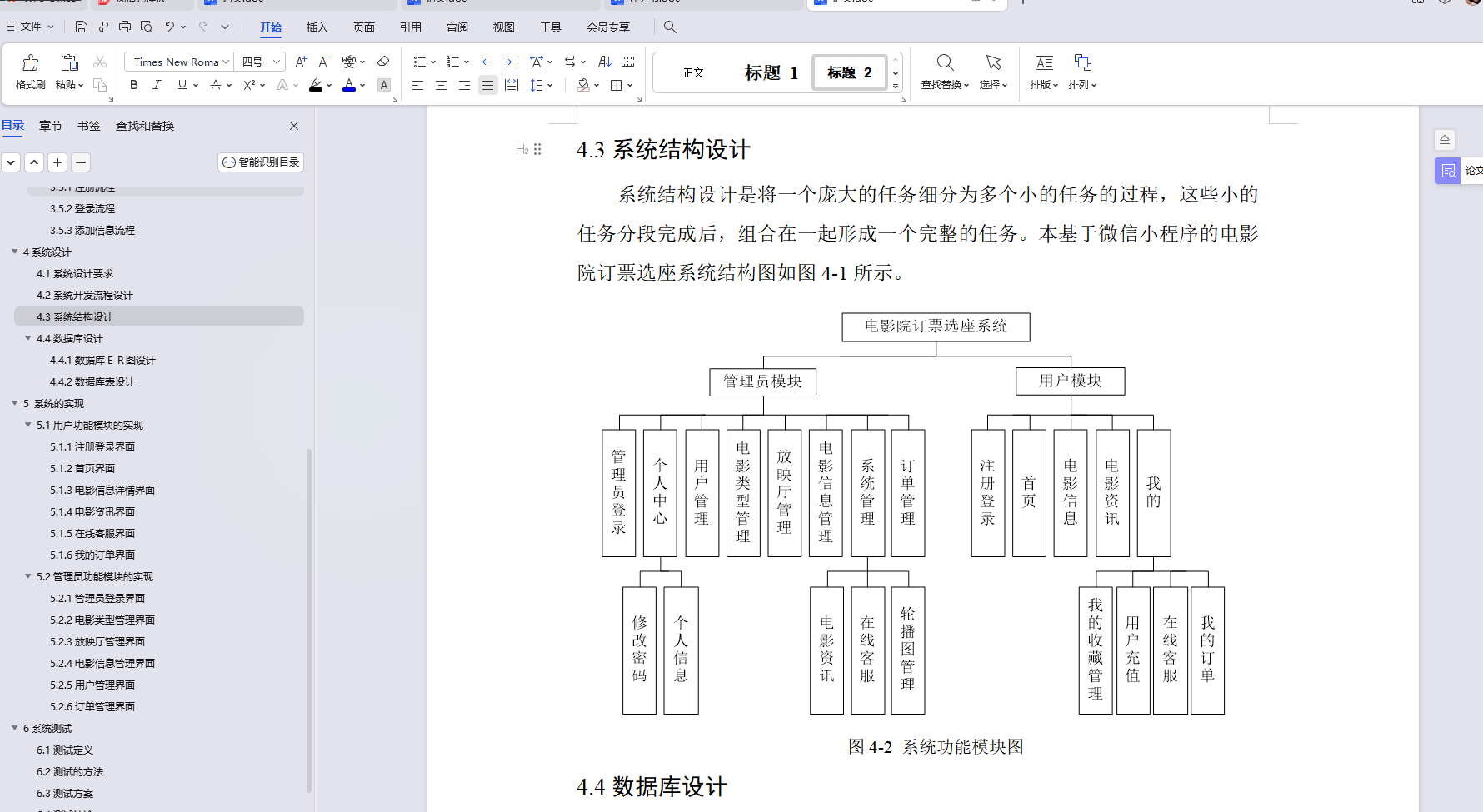This screenshot has width=1483, height=812.
Task: Apply the 正文 body style
Action: coord(693,72)
